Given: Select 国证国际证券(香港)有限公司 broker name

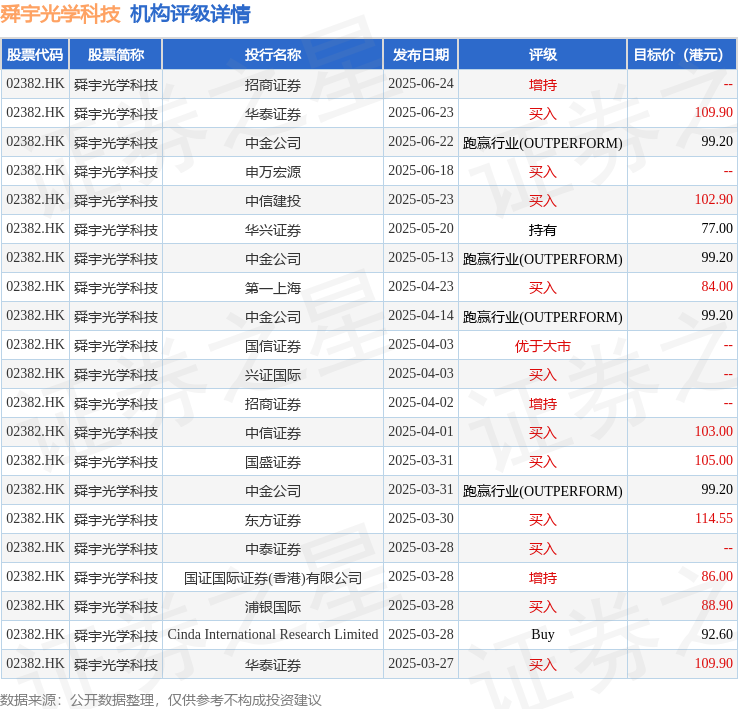Looking at the screenshot, I should [x=273, y=578].
